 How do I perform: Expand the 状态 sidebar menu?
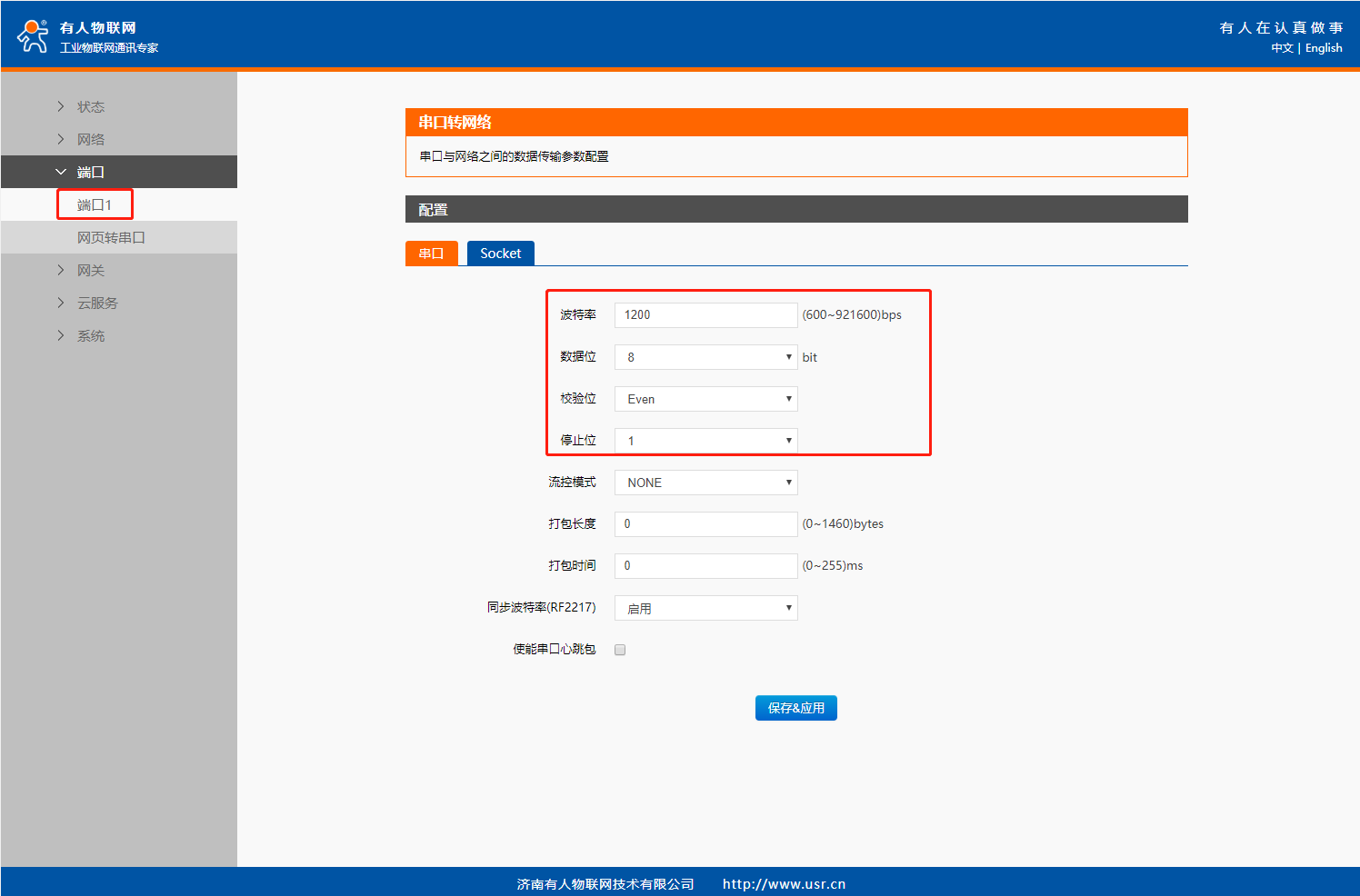(x=90, y=106)
